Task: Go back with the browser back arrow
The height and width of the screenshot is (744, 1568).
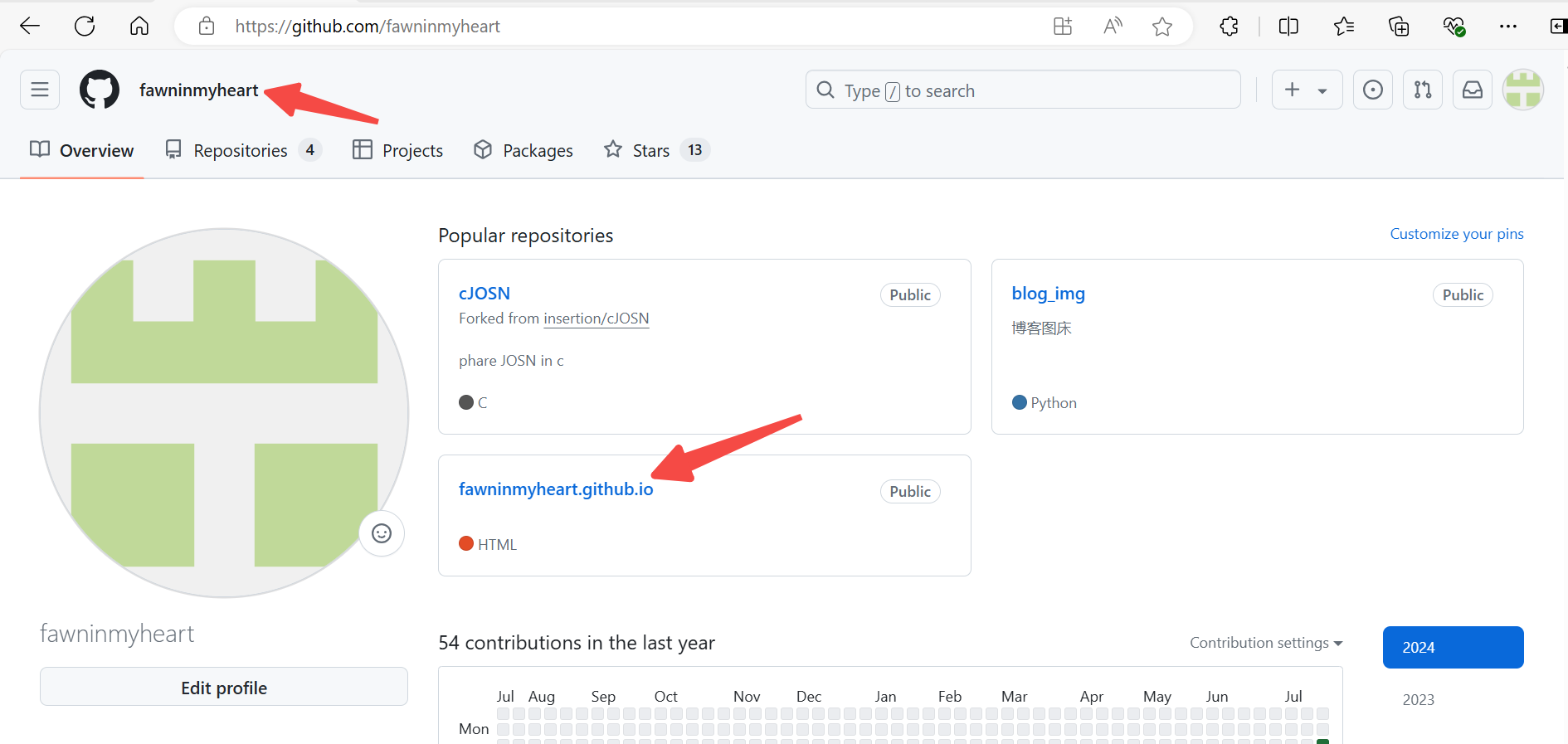Action: [30, 26]
